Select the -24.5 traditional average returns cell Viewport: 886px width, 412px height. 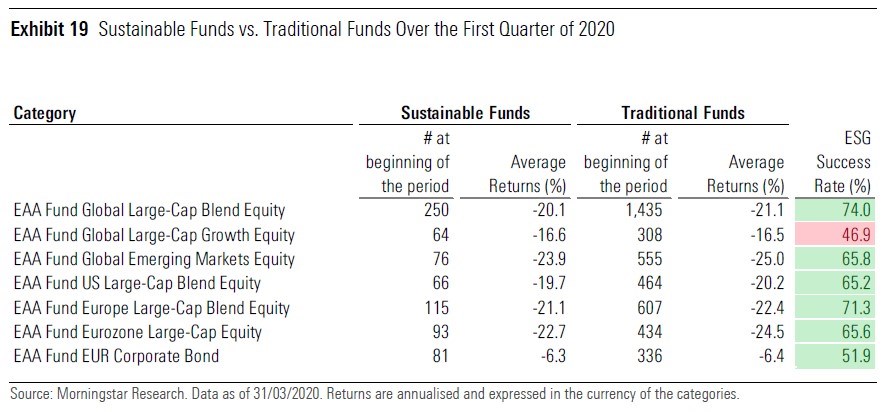[768, 331]
